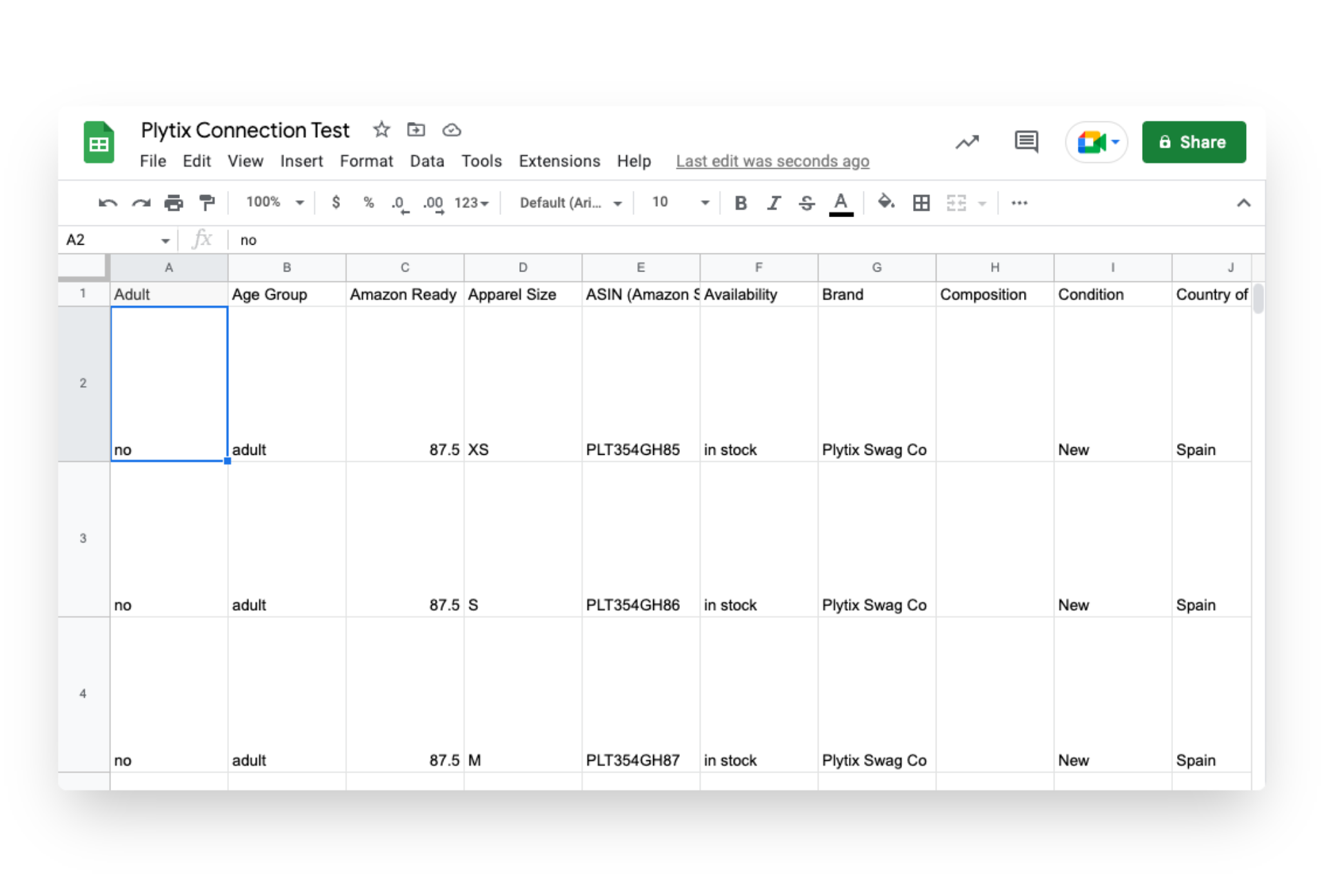Format as currency with dollar sign

pyautogui.click(x=336, y=203)
